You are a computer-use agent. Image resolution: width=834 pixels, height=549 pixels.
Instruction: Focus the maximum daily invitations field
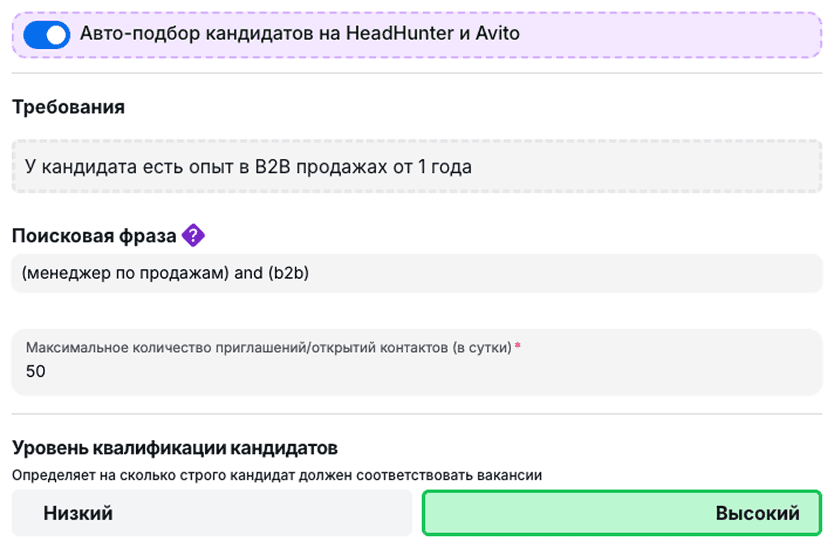click(416, 371)
